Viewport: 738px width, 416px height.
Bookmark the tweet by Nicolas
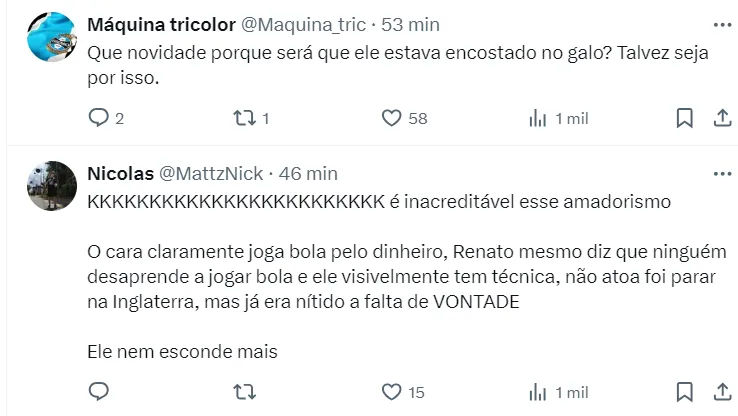(684, 391)
